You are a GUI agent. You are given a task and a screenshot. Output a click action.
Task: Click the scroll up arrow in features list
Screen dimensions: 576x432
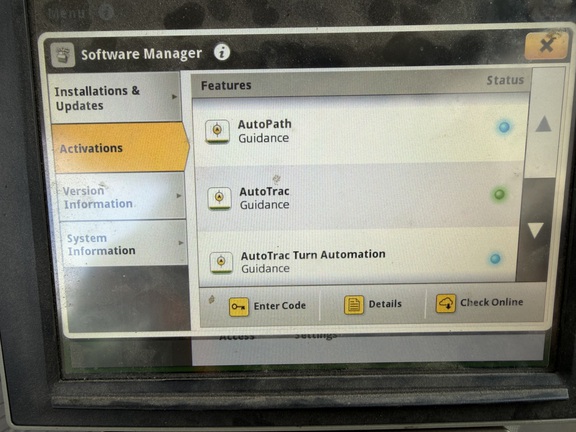pyautogui.click(x=544, y=124)
